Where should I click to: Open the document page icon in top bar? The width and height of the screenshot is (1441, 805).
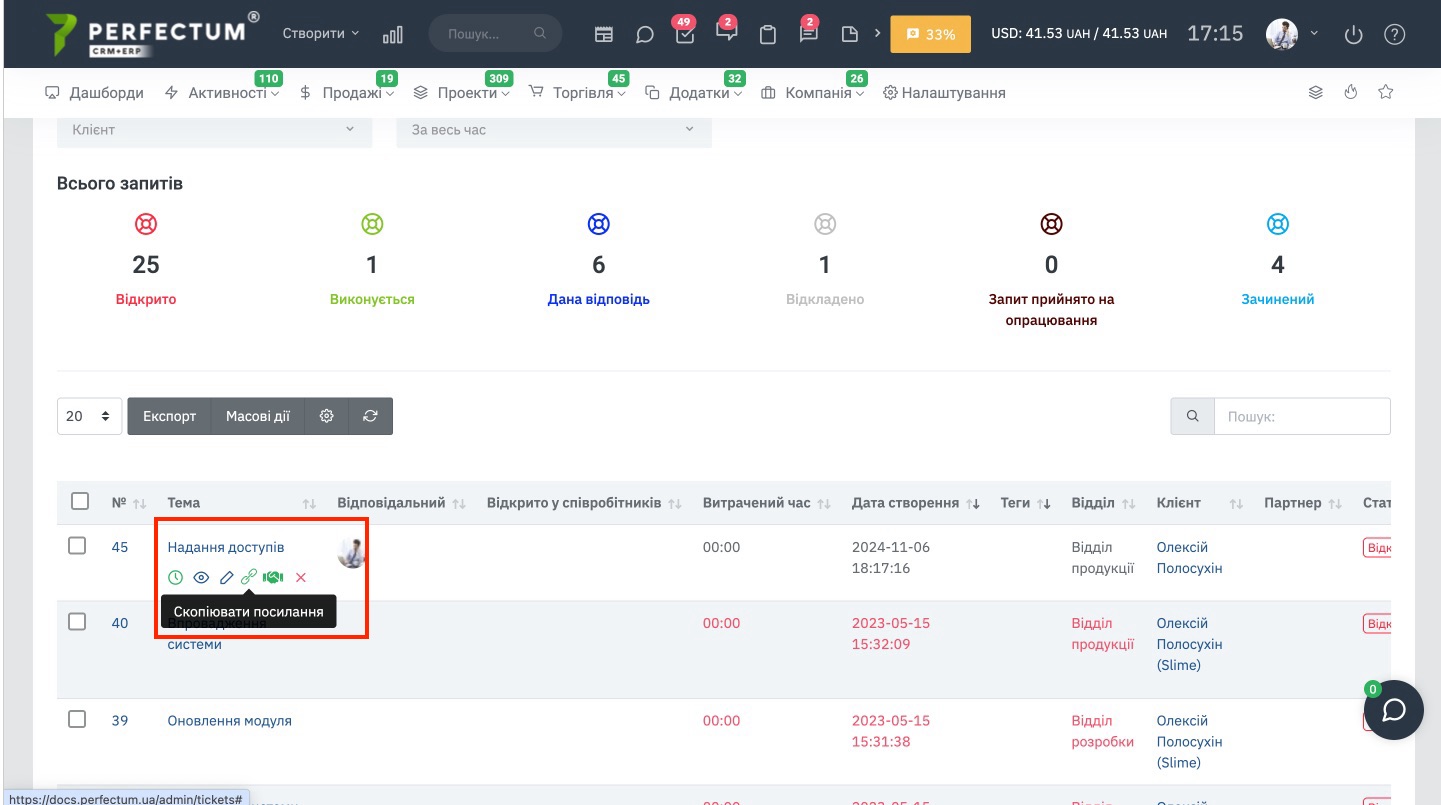click(850, 34)
